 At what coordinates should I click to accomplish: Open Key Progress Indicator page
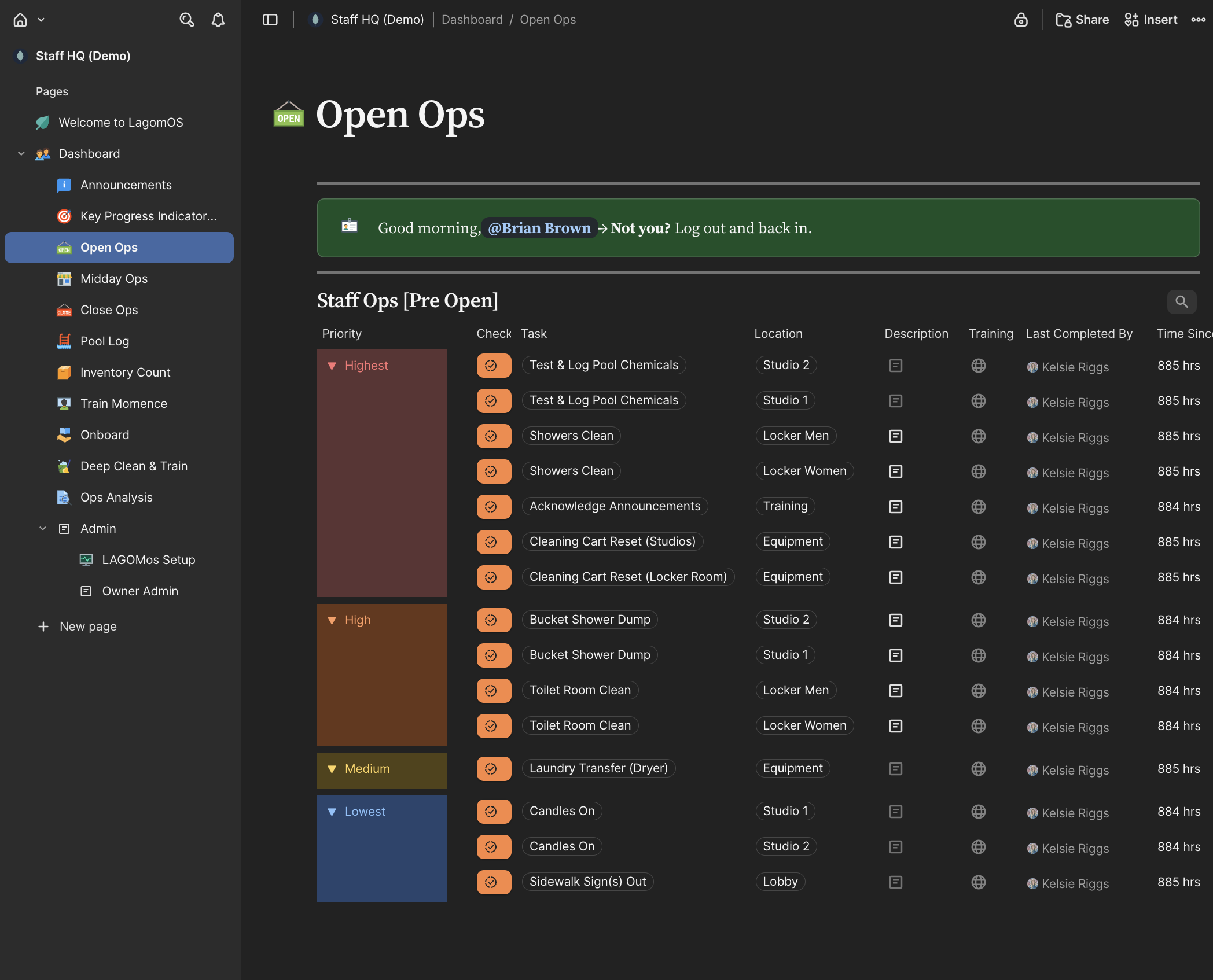point(149,216)
